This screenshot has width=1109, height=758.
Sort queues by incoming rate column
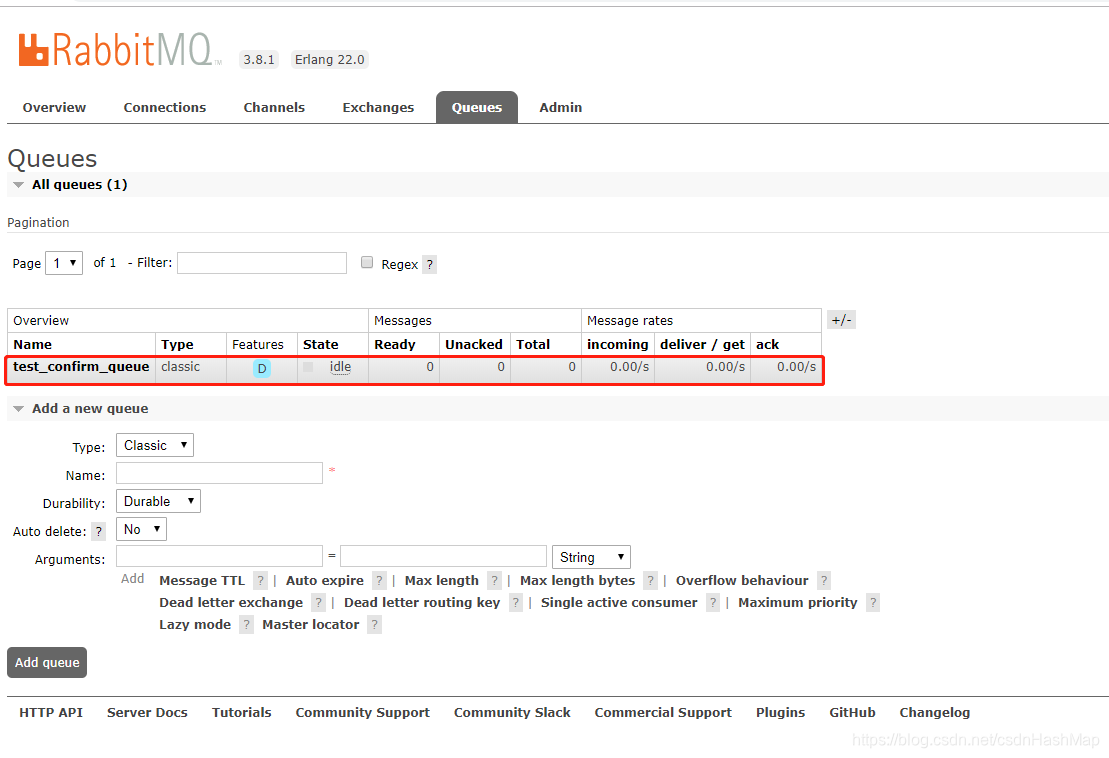[617, 344]
